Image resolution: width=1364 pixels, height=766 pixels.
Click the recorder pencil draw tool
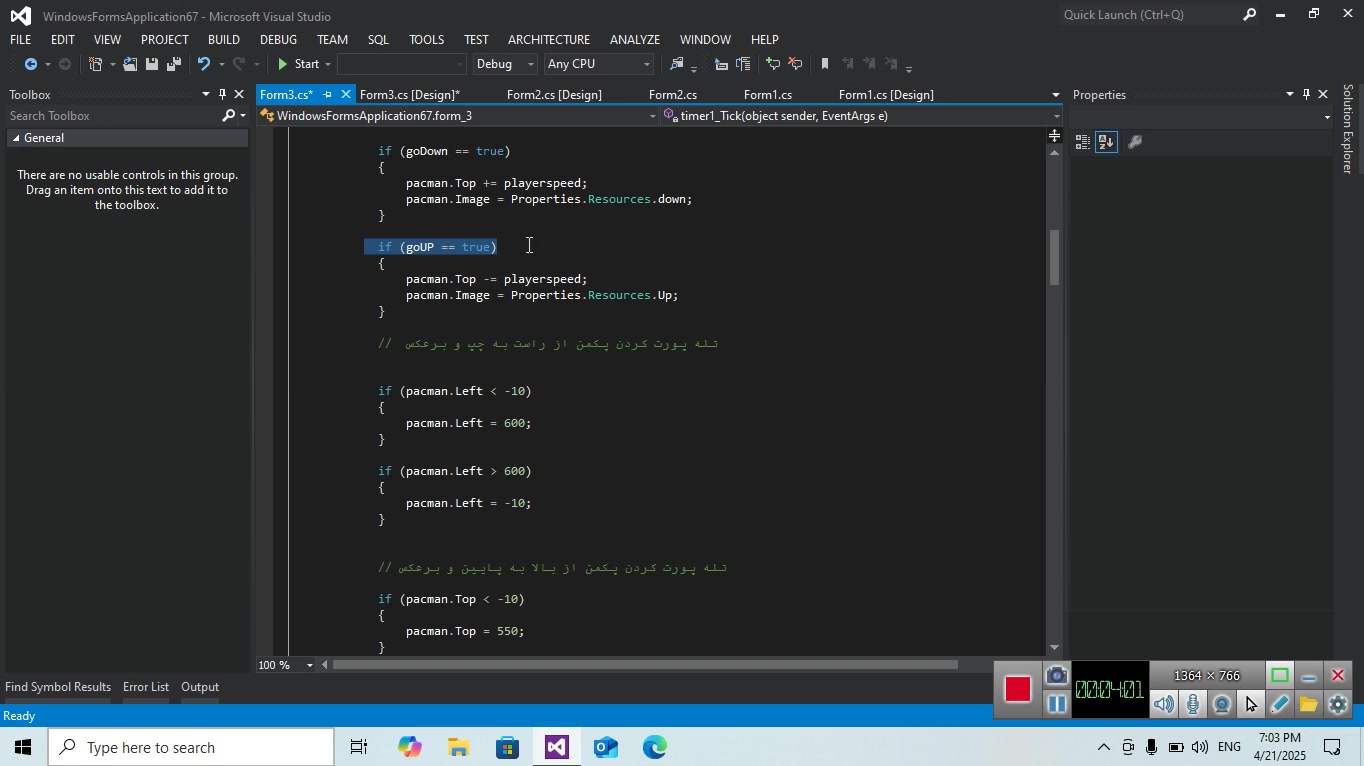point(1279,704)
